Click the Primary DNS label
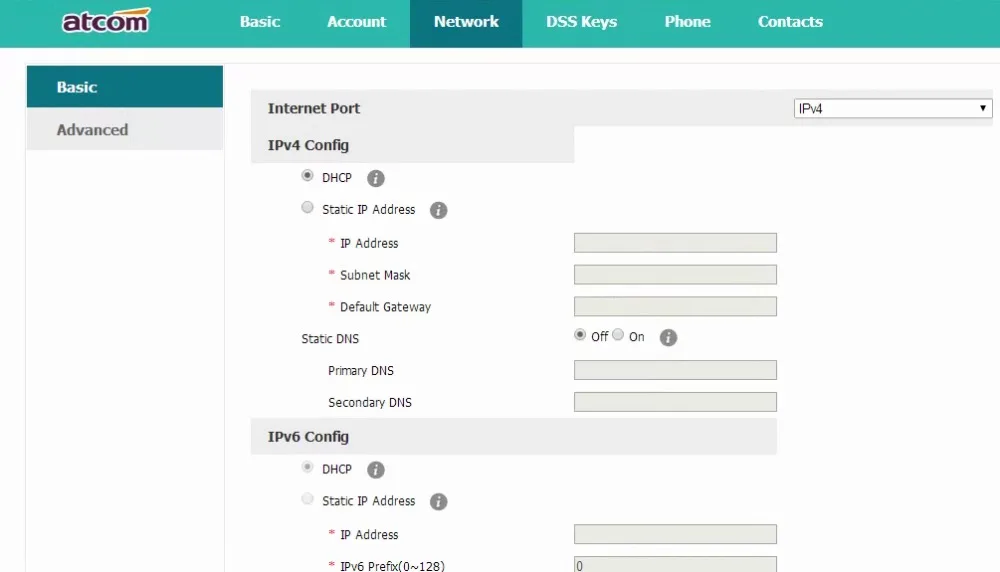 (360, 370)
